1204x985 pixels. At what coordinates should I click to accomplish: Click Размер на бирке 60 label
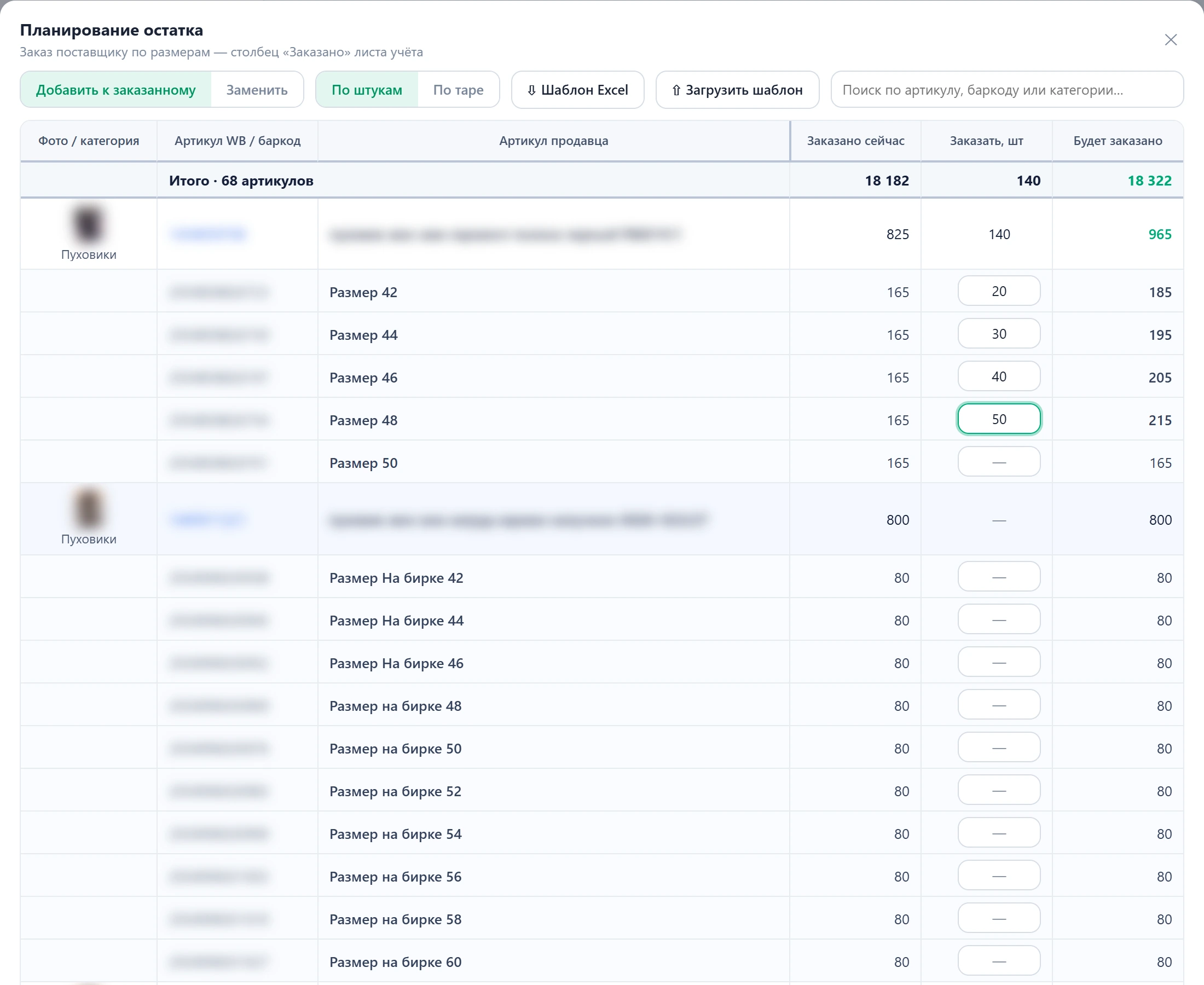click(x=396, y=963)
